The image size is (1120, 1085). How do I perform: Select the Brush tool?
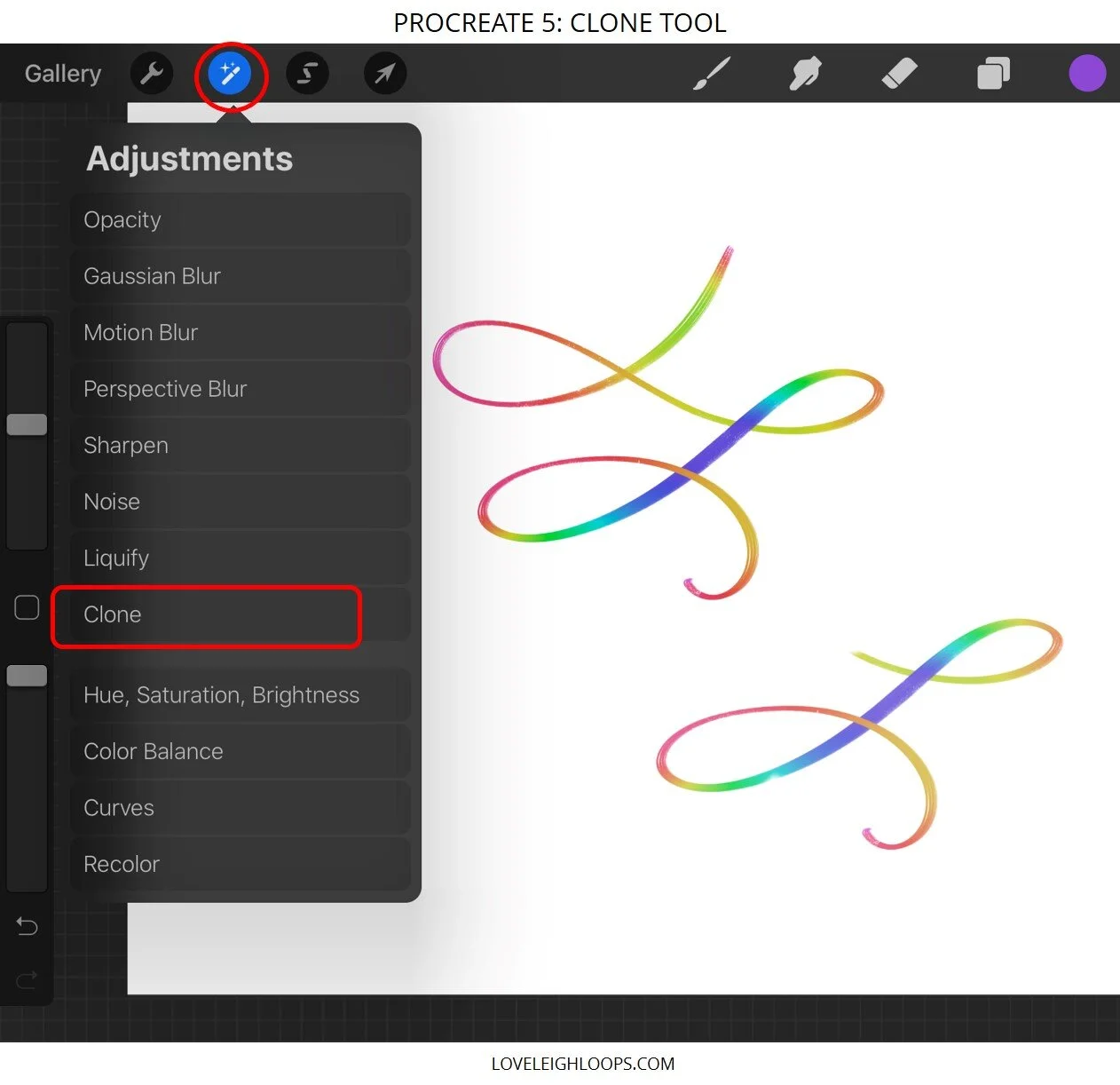coord(711,73)
